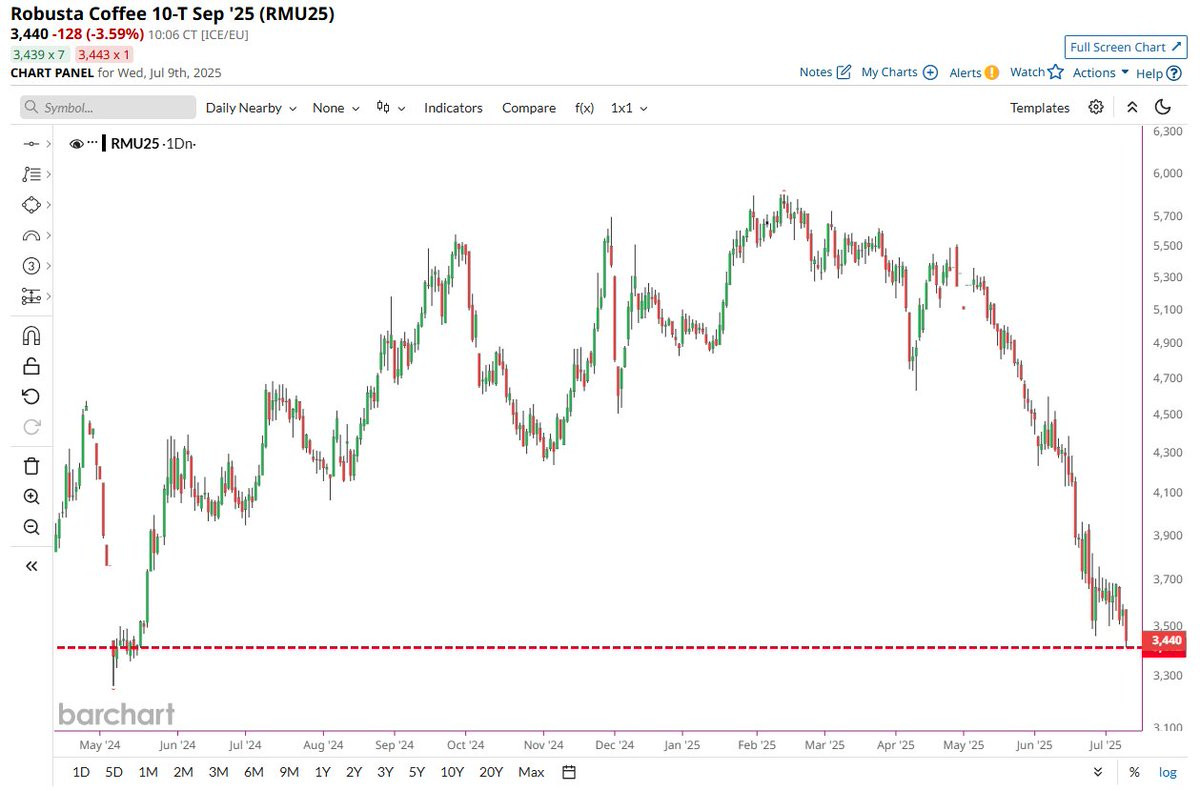
Task: Click the undo arrow icon
Action: tap(31, 397)
